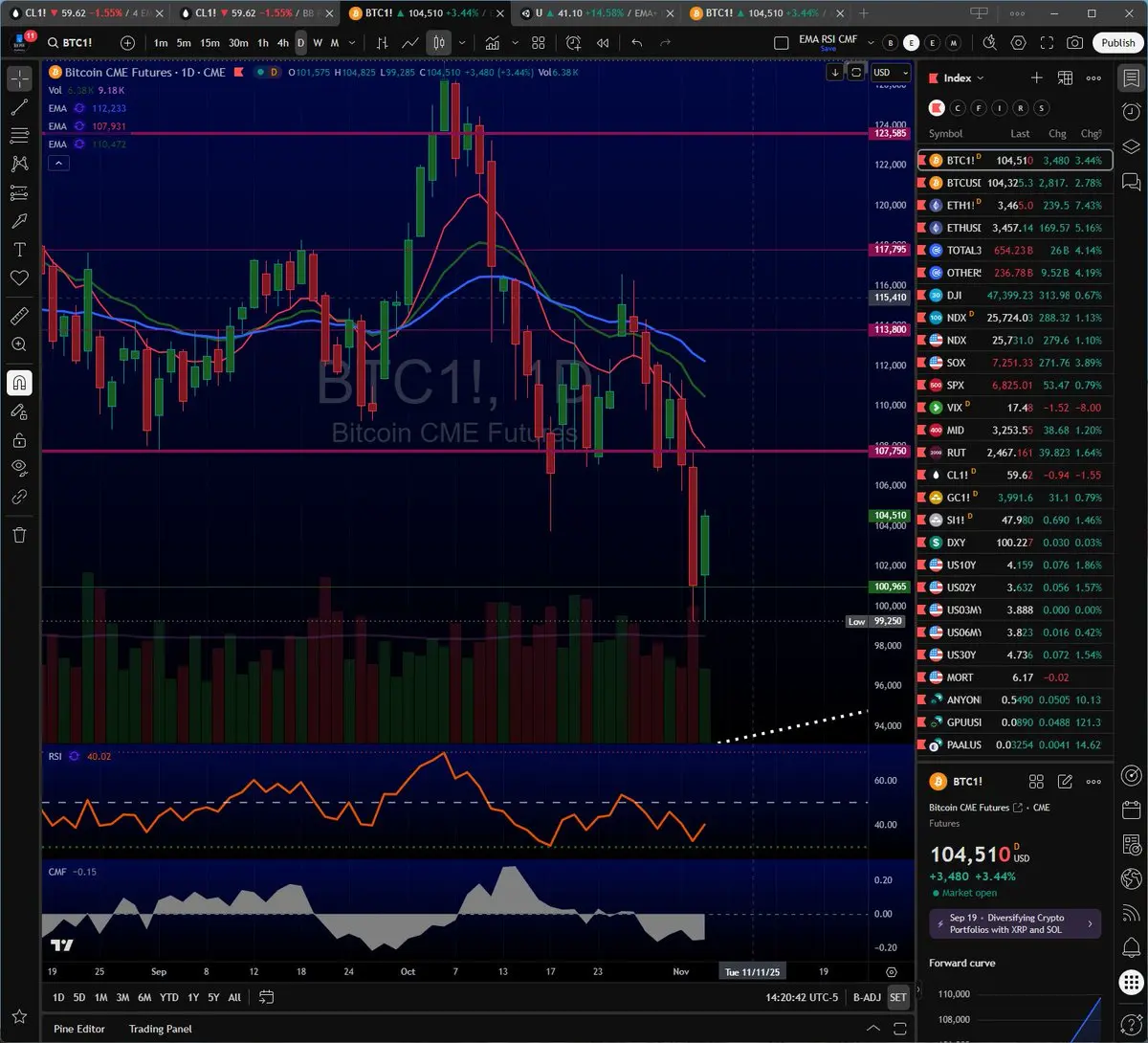1148x1043 pixels.
Task: Select the crosshair cursor tool
Action: point(19,78)
